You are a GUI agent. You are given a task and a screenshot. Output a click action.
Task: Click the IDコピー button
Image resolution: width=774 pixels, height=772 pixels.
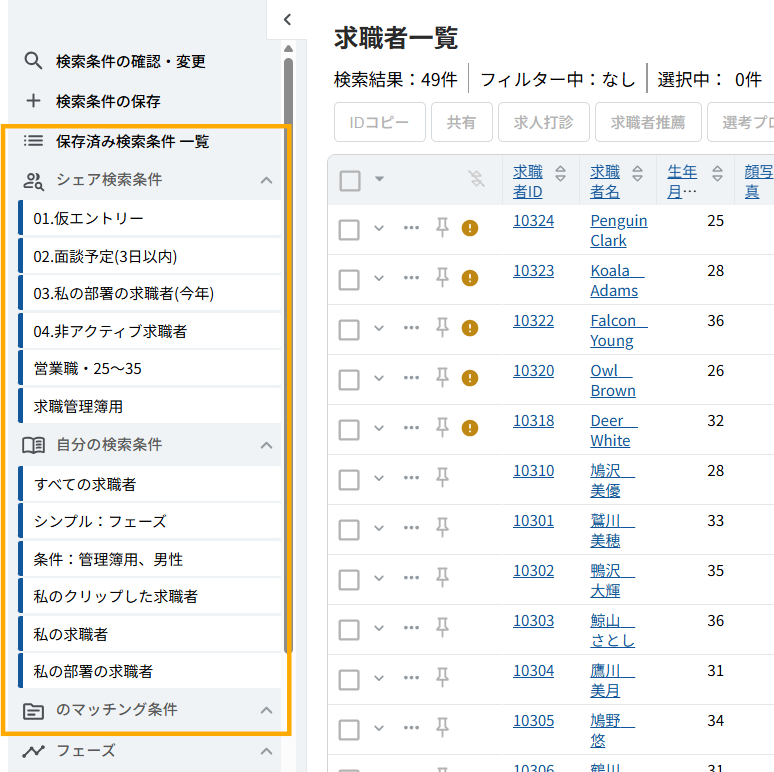[x=379, y=123]
